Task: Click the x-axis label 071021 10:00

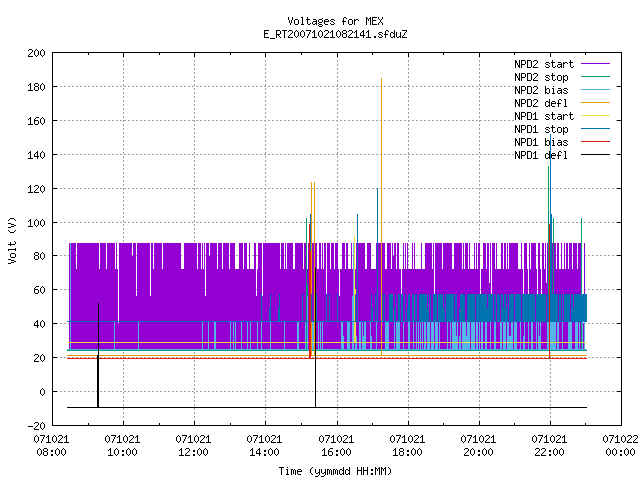Action: (x=122, y=446)
